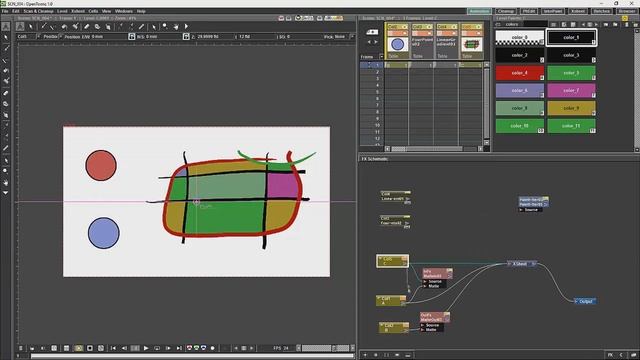The height and width of the screenshot is (360, 640).
Task: Open the File menu
Action: 5,11
